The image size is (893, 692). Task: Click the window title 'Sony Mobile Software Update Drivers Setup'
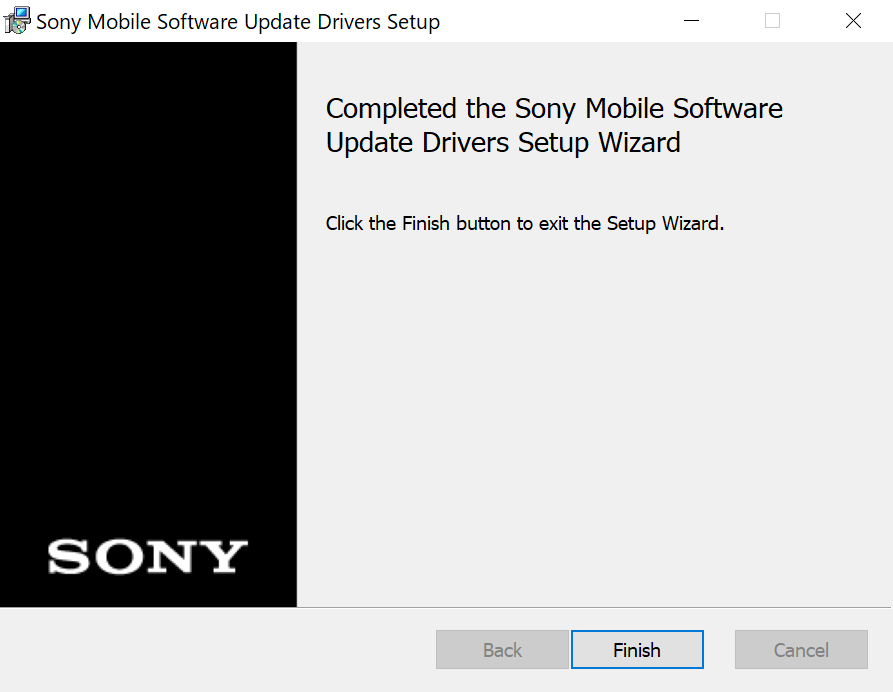238,22
